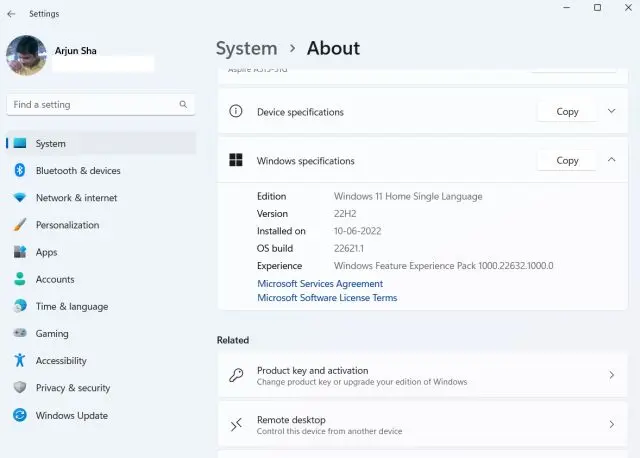
Task: Click the Personalization paintbrush icon
Action: point(20,225)
